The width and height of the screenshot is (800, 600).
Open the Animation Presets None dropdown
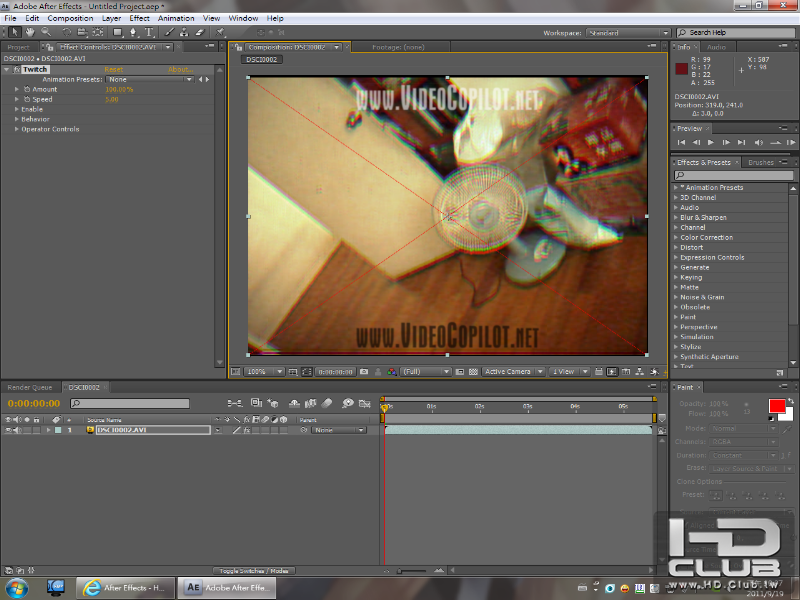[149, 80]
